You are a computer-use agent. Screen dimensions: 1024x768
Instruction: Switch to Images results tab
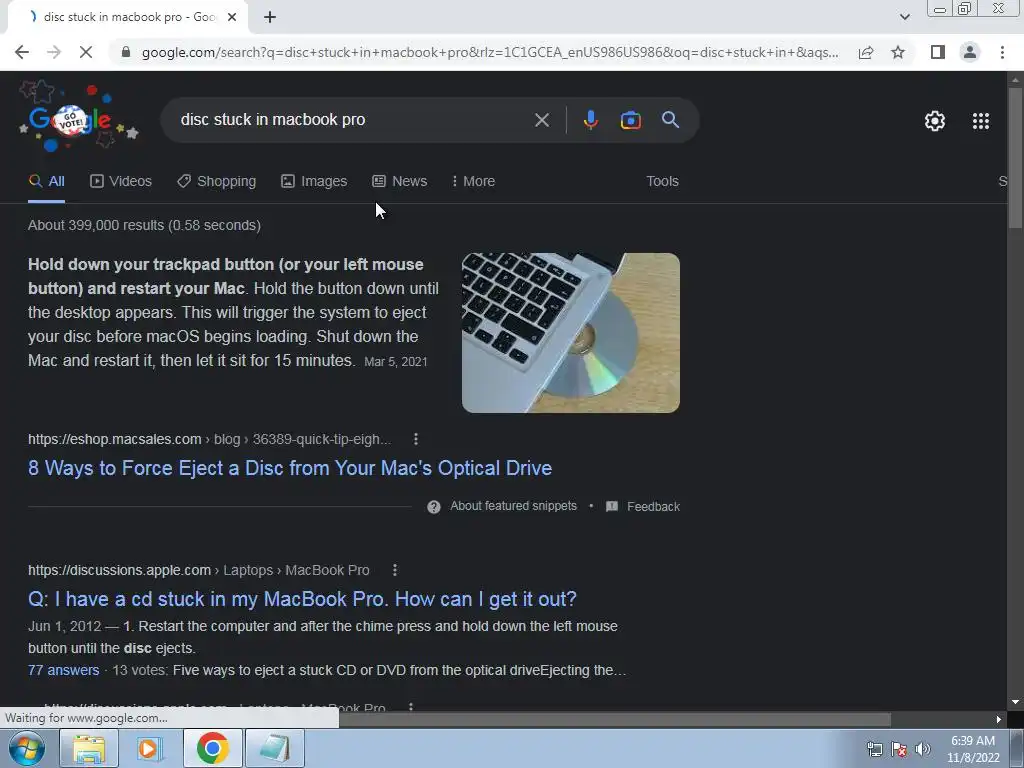314,182
